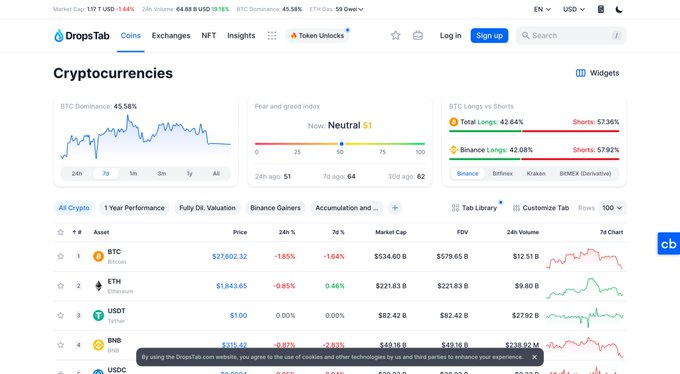Expand the Rows 100 dropdown
The height and width of the screenshot is (374, 680).
(x=612, y=208)
